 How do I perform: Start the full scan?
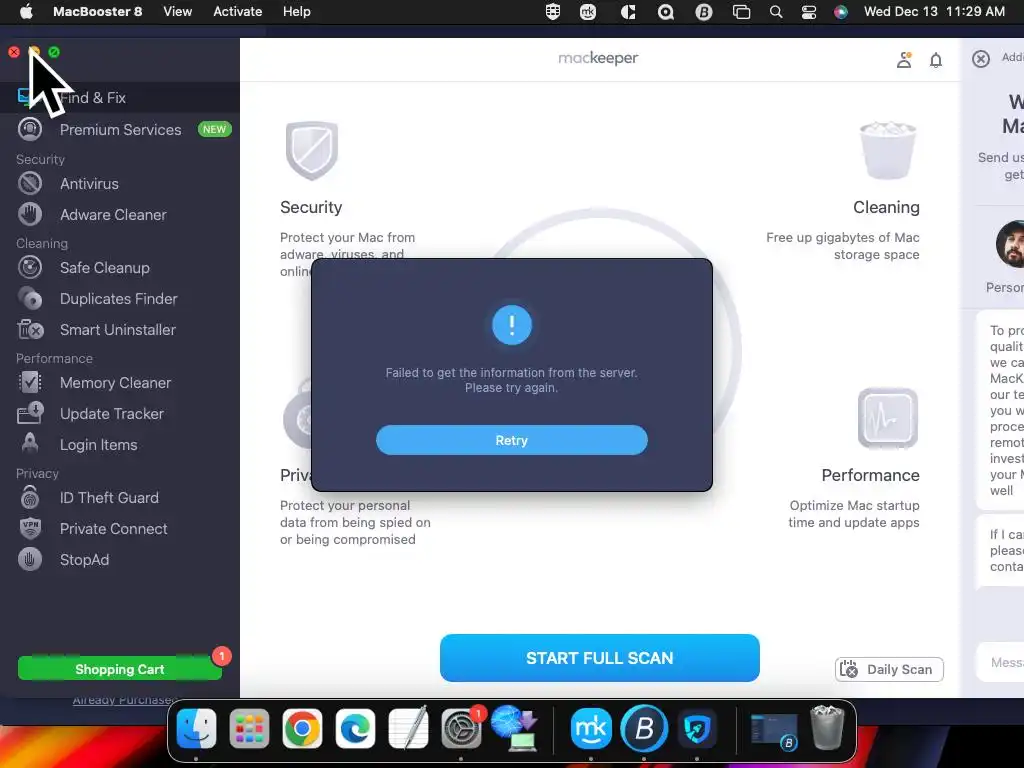(600, 658)
